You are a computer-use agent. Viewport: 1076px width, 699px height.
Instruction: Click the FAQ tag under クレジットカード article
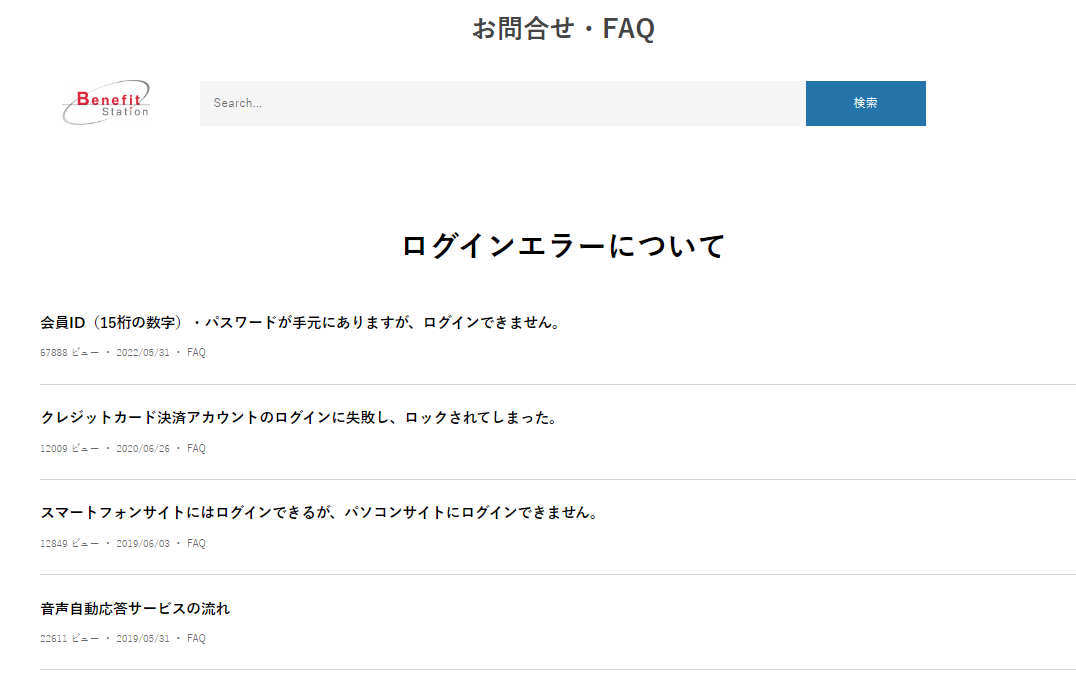pos(196,449)
